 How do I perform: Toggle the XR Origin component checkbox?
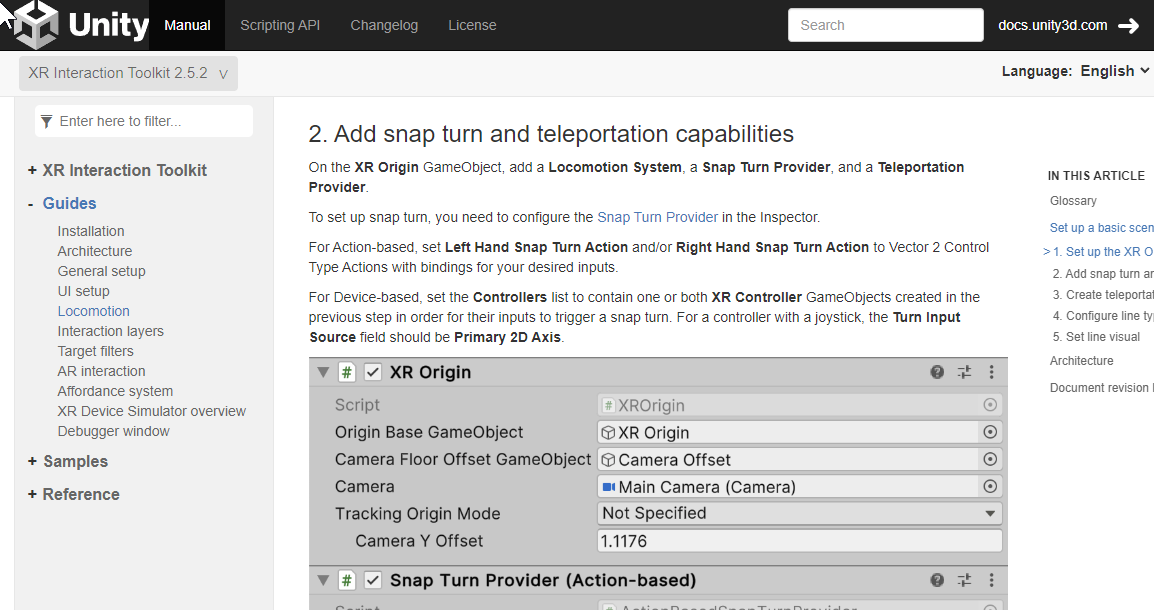coord(373,372)
